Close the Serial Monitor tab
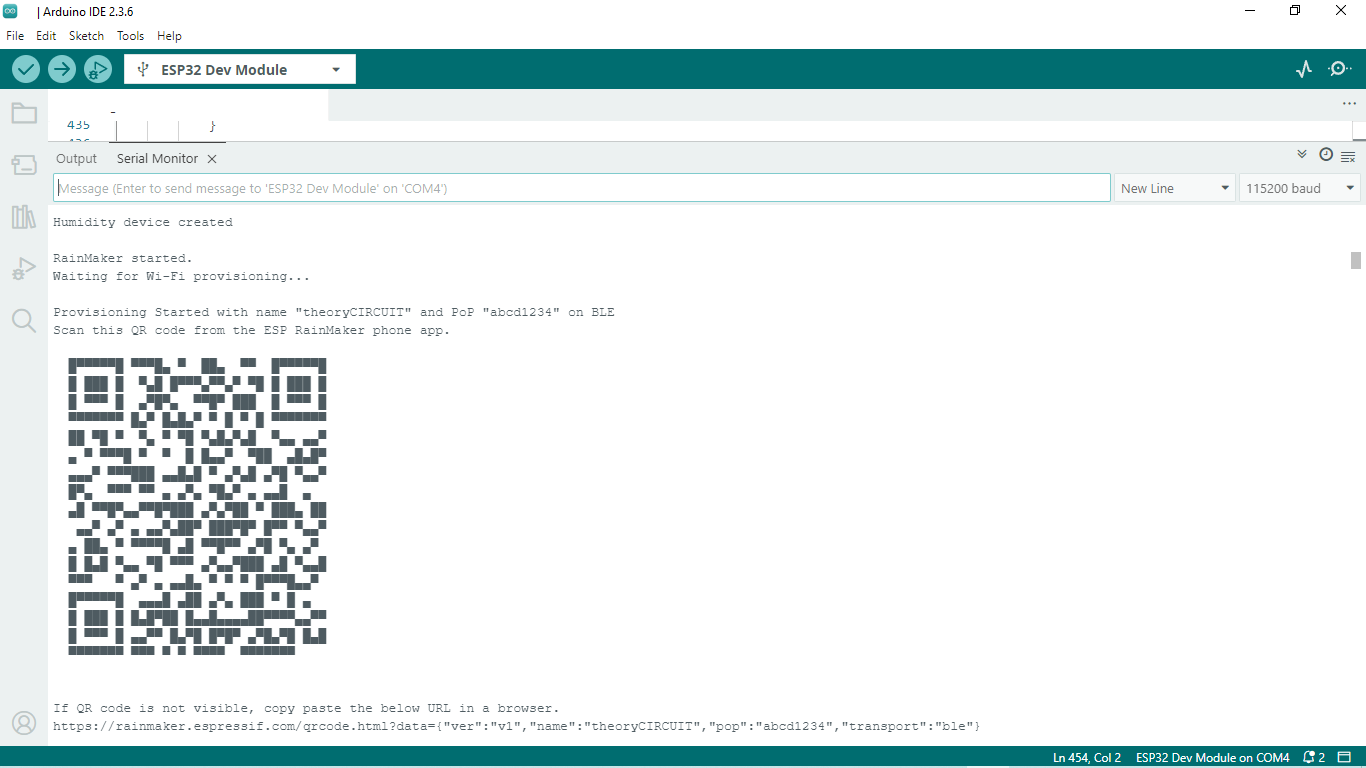 212,159
